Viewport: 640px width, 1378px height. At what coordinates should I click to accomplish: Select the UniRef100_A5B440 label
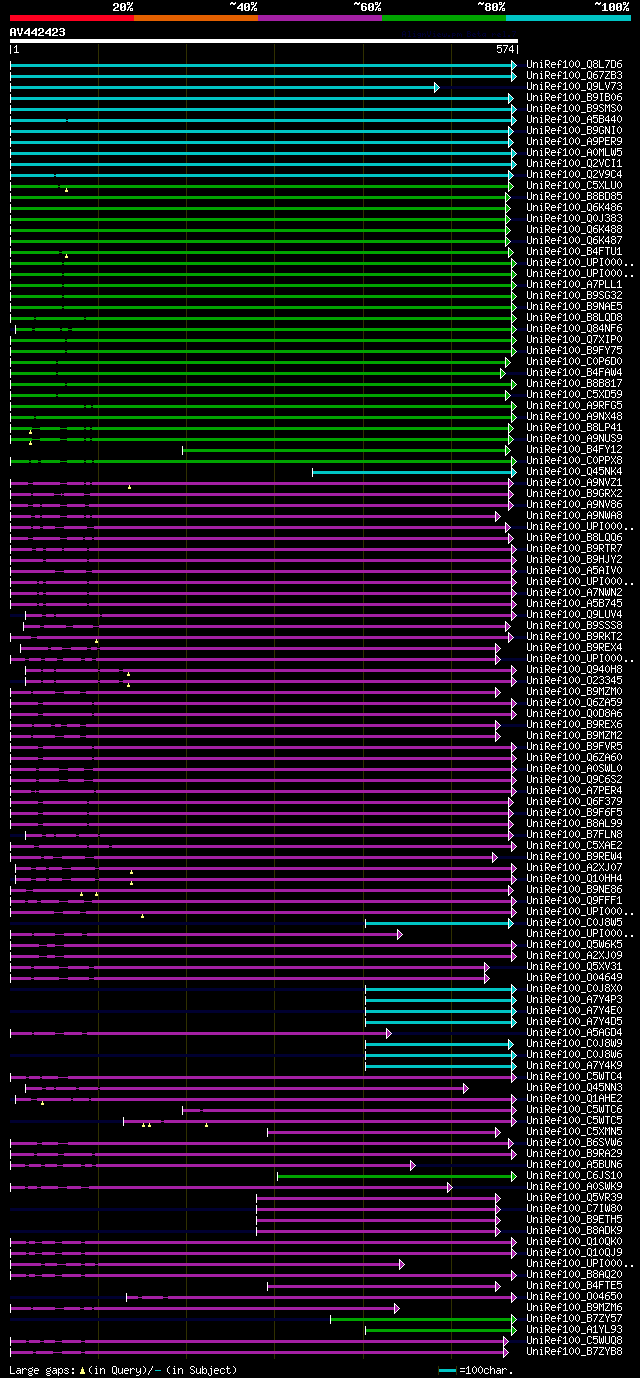point(574,120)
